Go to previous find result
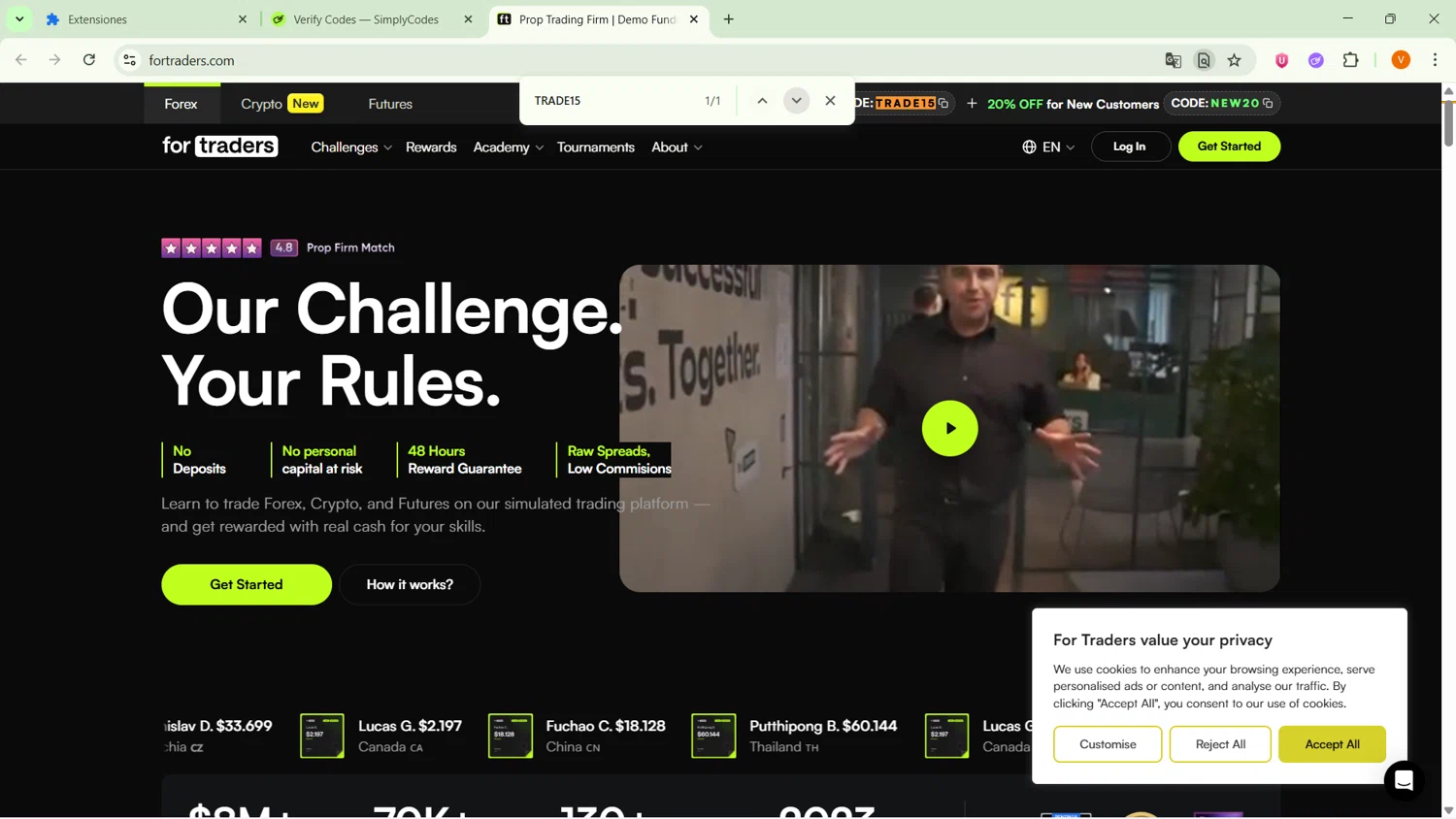The height and width of the screenshot is (819, 1456). pyautogui.click(x=762, y=101)
